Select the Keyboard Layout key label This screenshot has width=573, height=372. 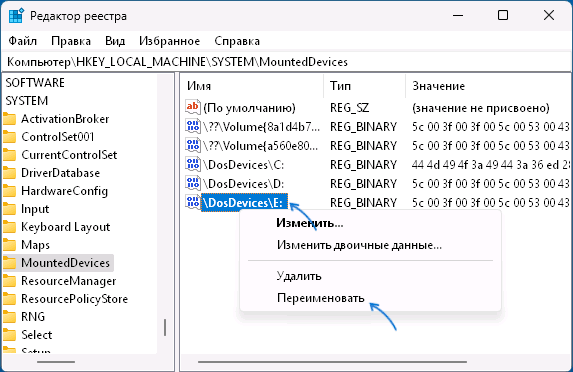65,227
